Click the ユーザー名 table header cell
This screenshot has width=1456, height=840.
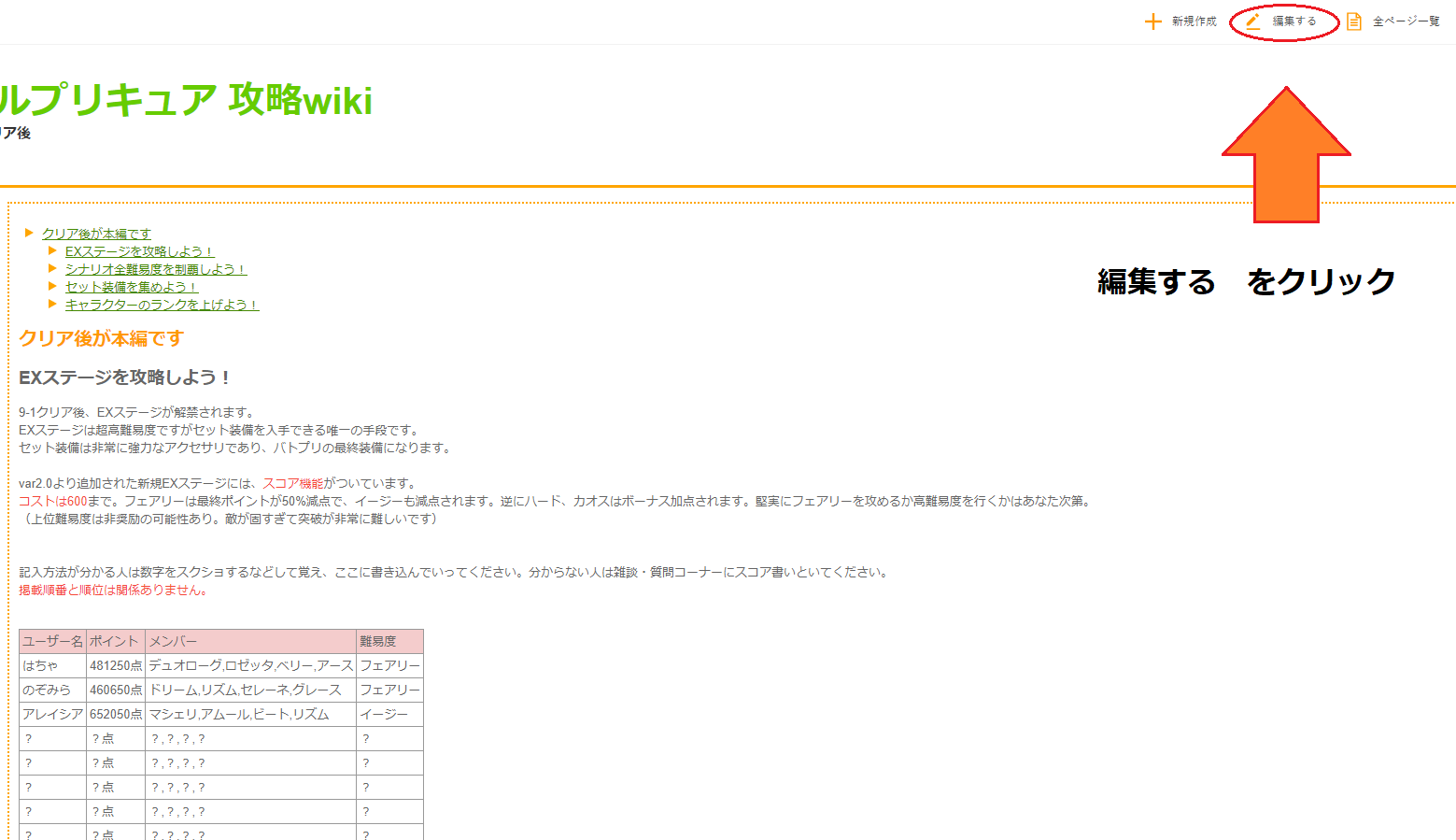[x=52, y=641]
